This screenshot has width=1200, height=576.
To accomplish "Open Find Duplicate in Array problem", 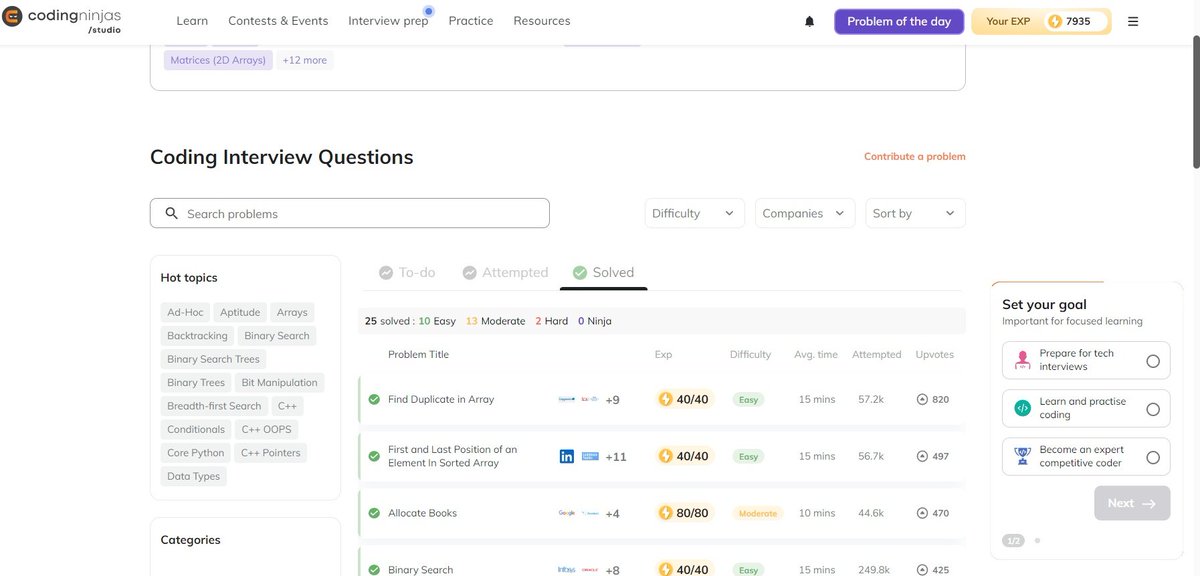I will 441,399.
